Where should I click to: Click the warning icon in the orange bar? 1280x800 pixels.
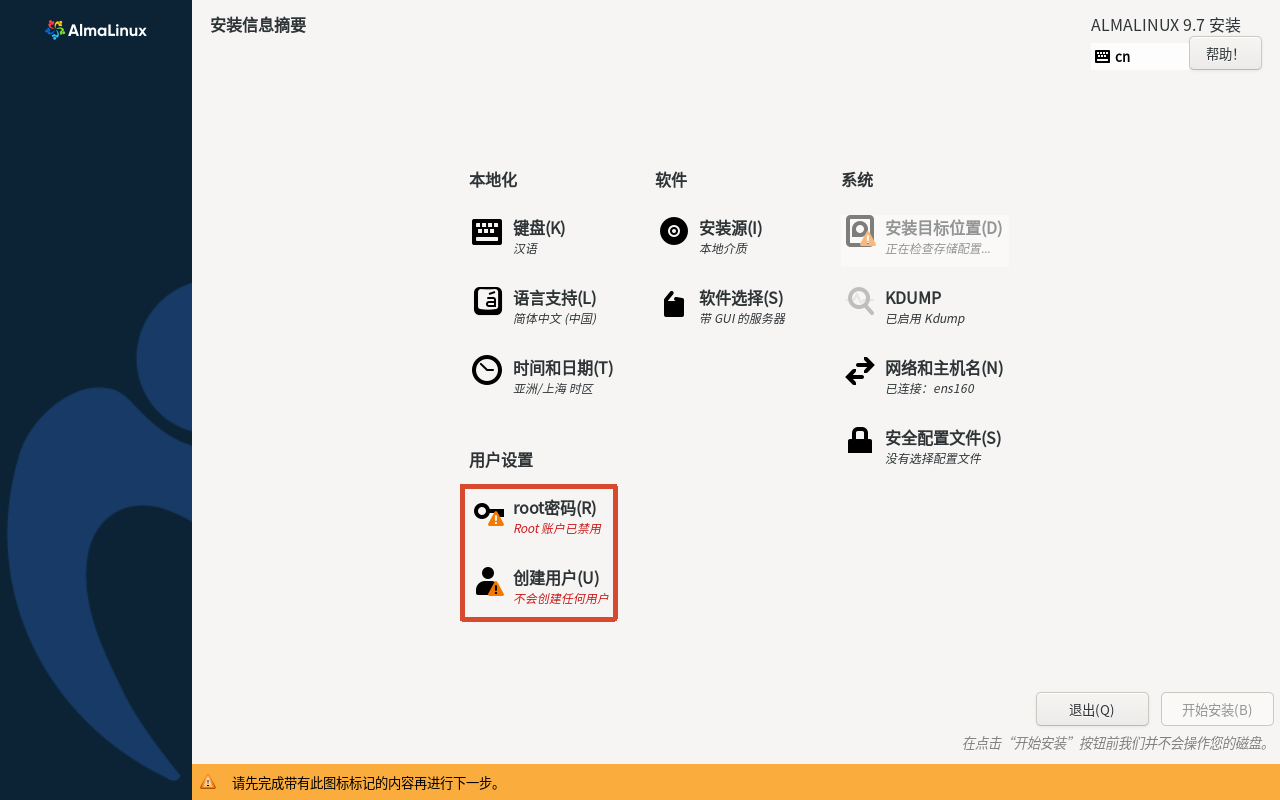pos(208,783)
